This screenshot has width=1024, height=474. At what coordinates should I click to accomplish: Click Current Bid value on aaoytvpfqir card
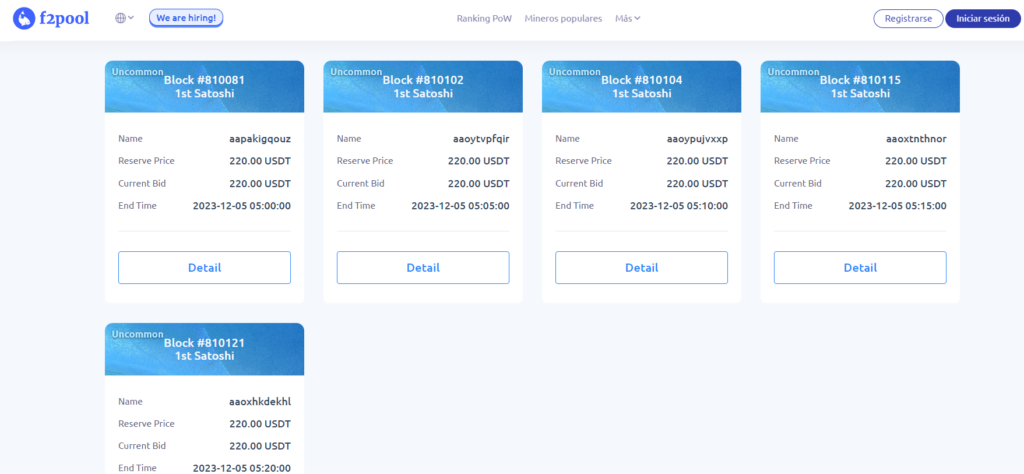(x=479, y=183)
